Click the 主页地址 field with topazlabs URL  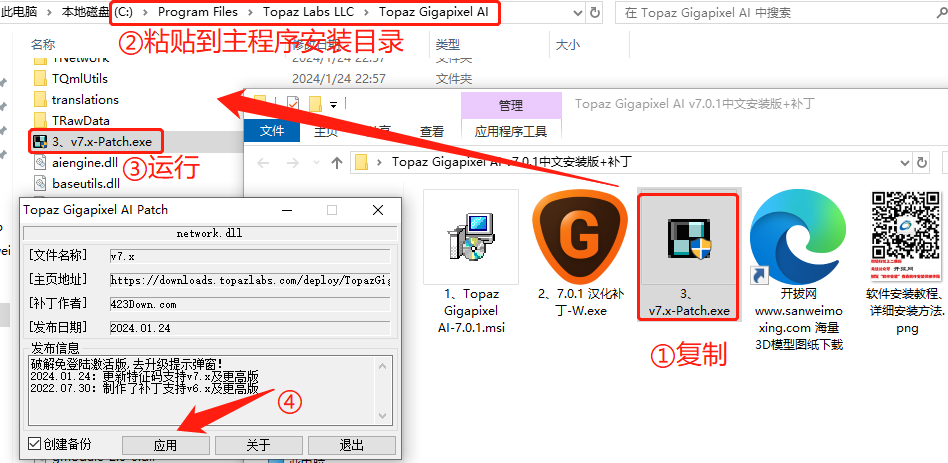coord(250,280)
